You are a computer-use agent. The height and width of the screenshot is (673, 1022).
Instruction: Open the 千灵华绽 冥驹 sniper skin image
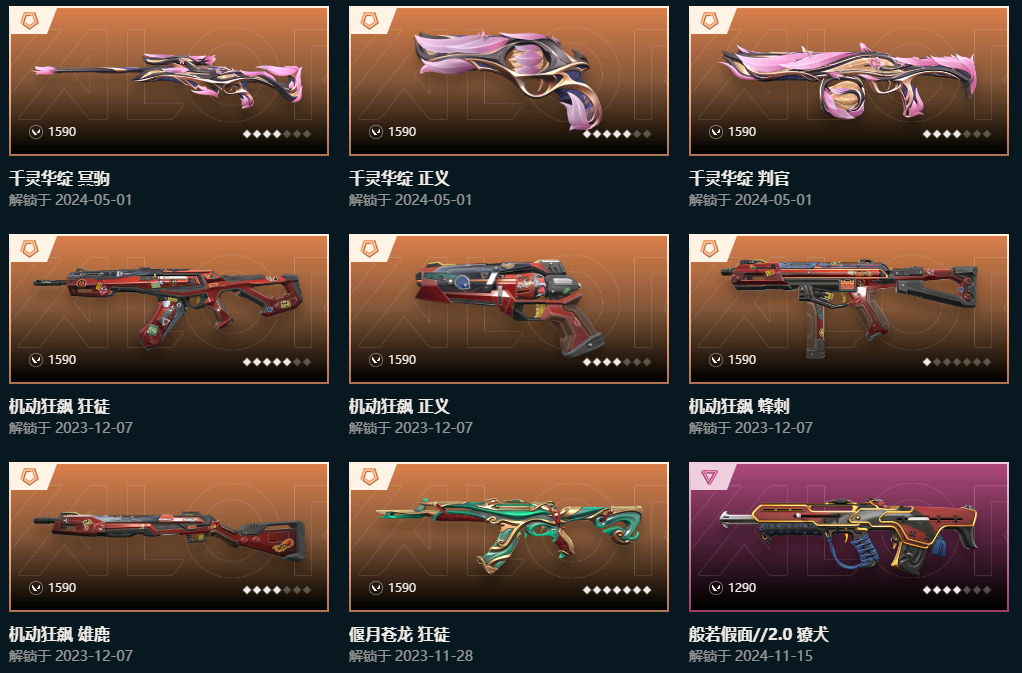pos(169,81)
